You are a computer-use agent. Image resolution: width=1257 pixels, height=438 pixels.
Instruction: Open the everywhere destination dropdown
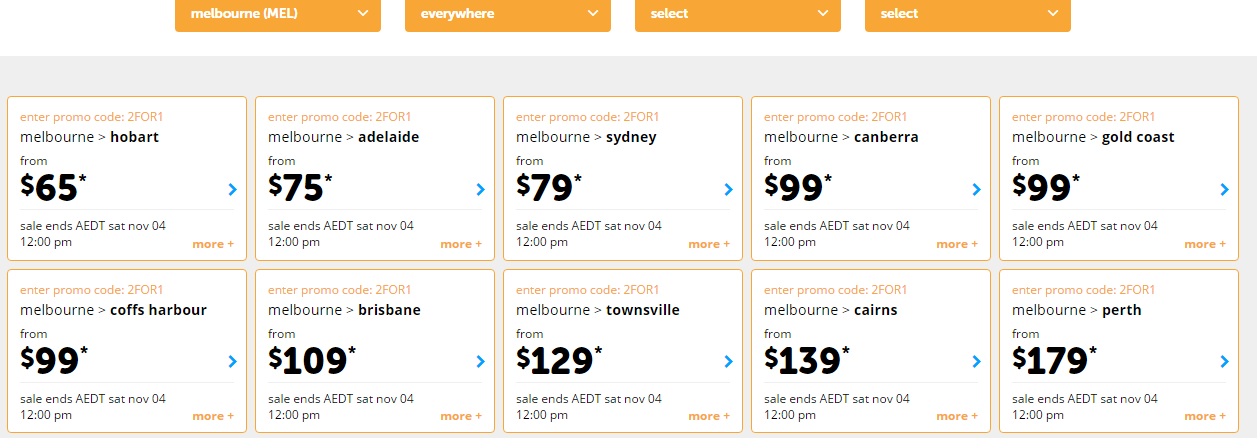click(508, 14)
